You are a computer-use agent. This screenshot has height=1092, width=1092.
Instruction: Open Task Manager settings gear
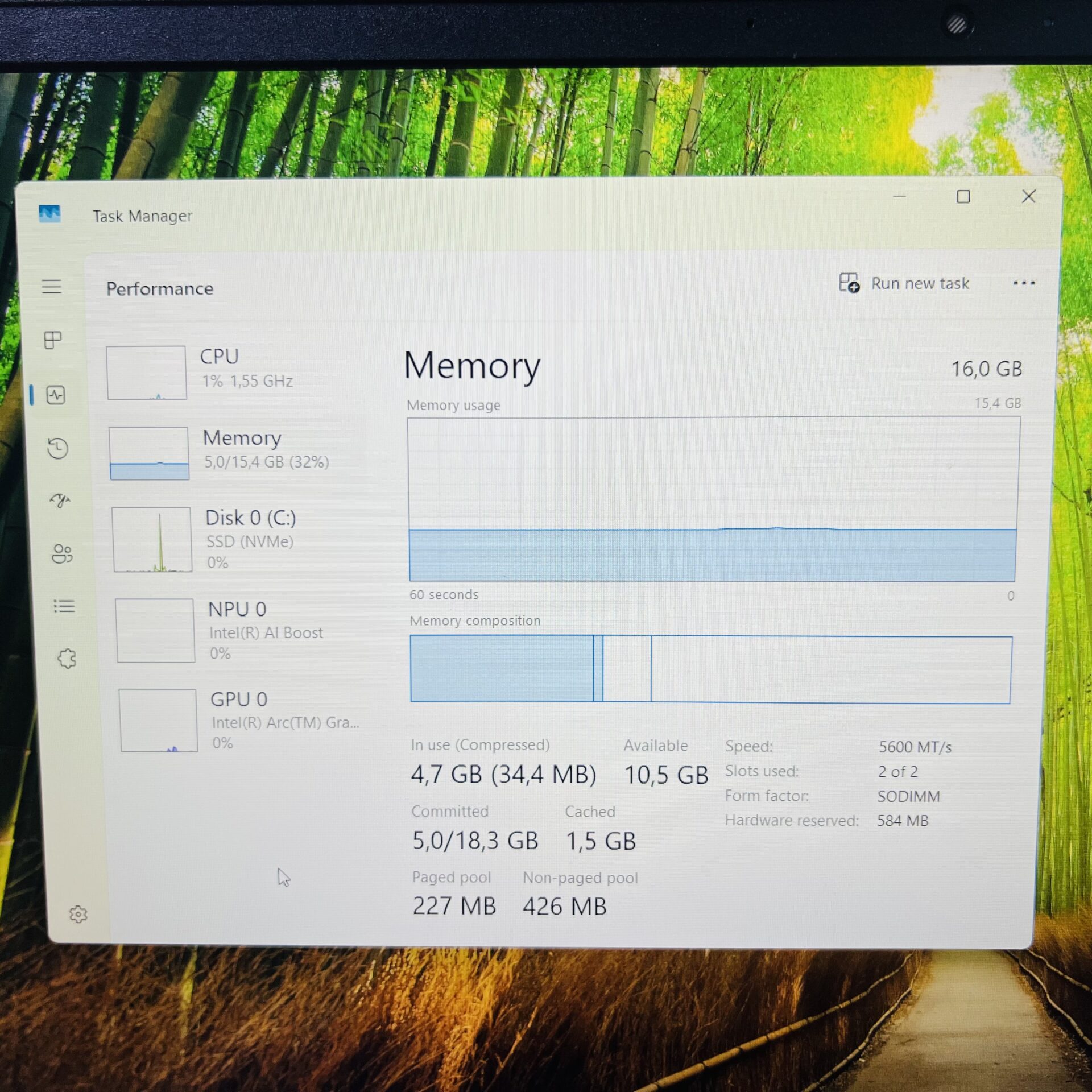[x=78, y=915]
